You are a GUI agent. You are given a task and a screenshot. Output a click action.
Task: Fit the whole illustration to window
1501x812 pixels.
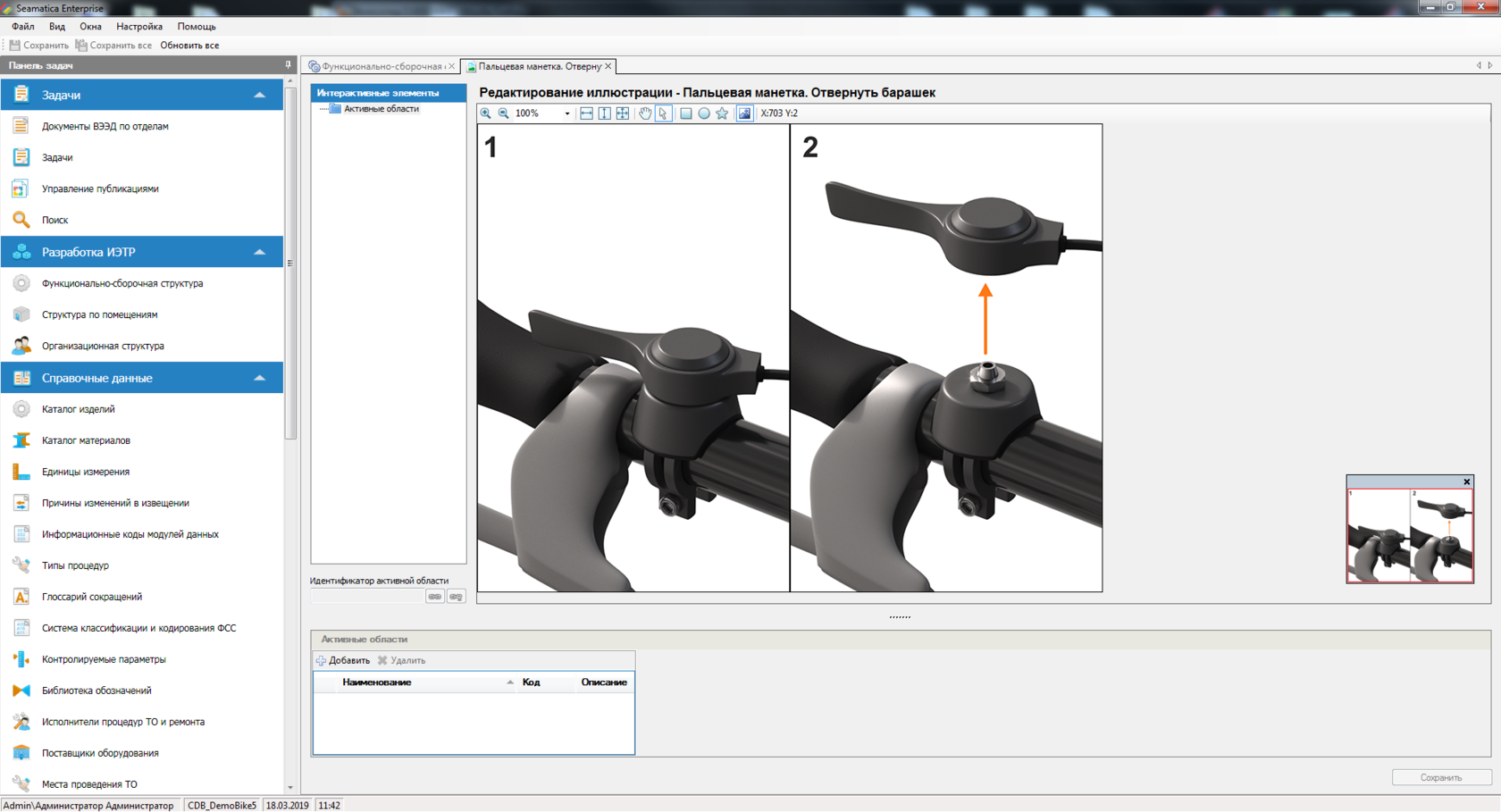click(x=623, y=113)
